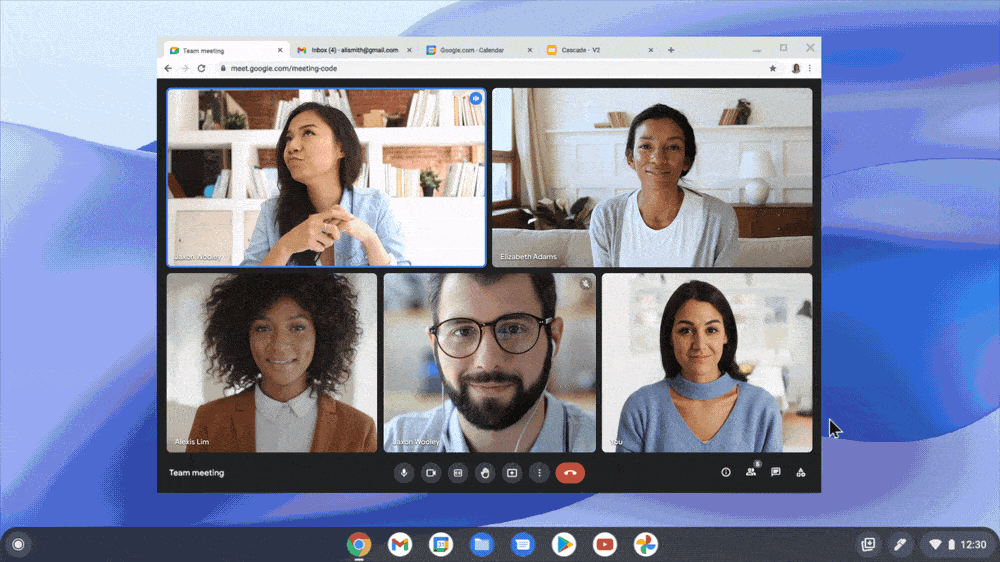Select the bearded man with glasses tile
The height and width of the screenshot is (562, 1000).
tap(490, 363)
